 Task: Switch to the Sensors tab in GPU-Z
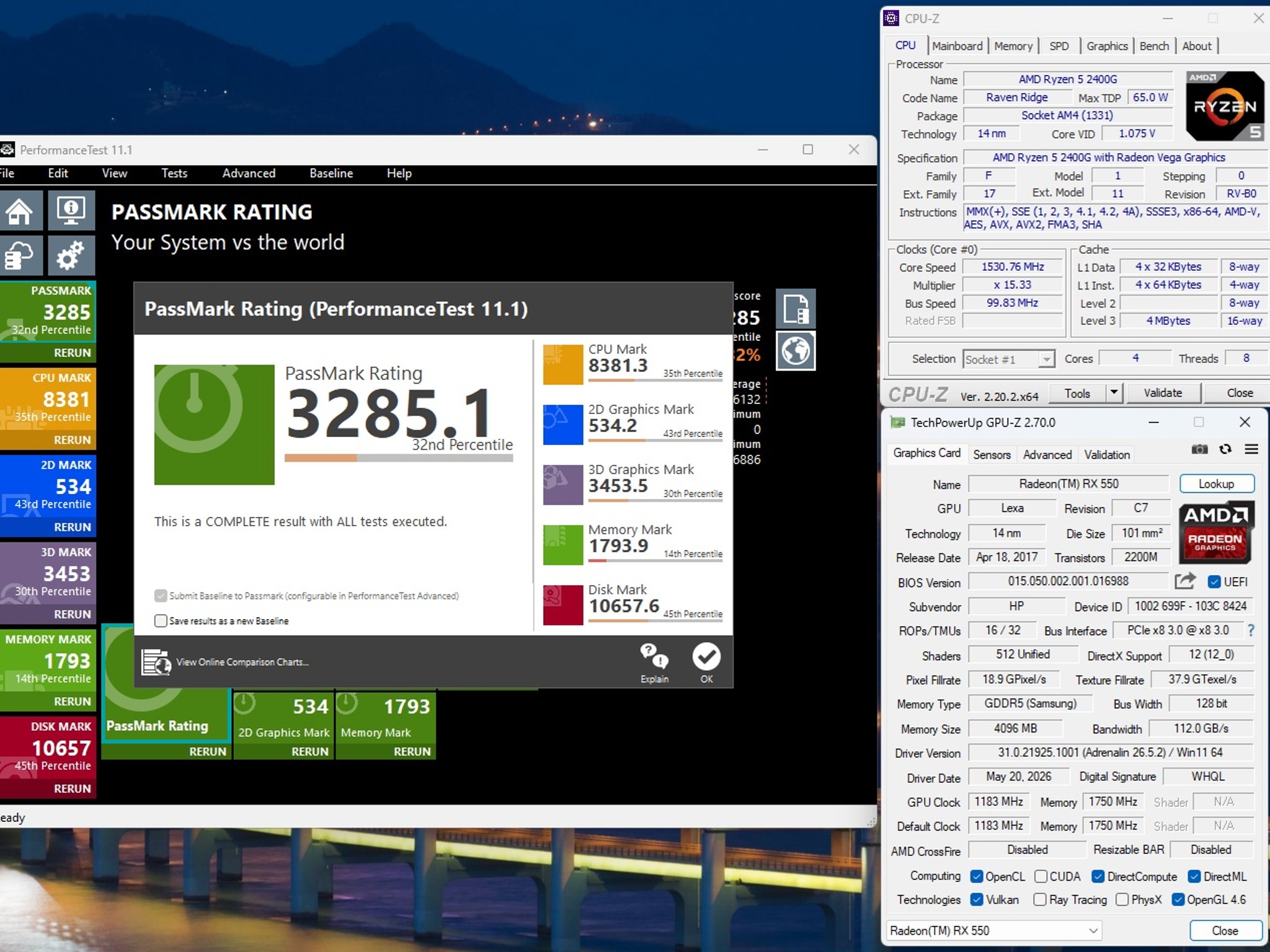pyautogui.click(x=992, y=454)
